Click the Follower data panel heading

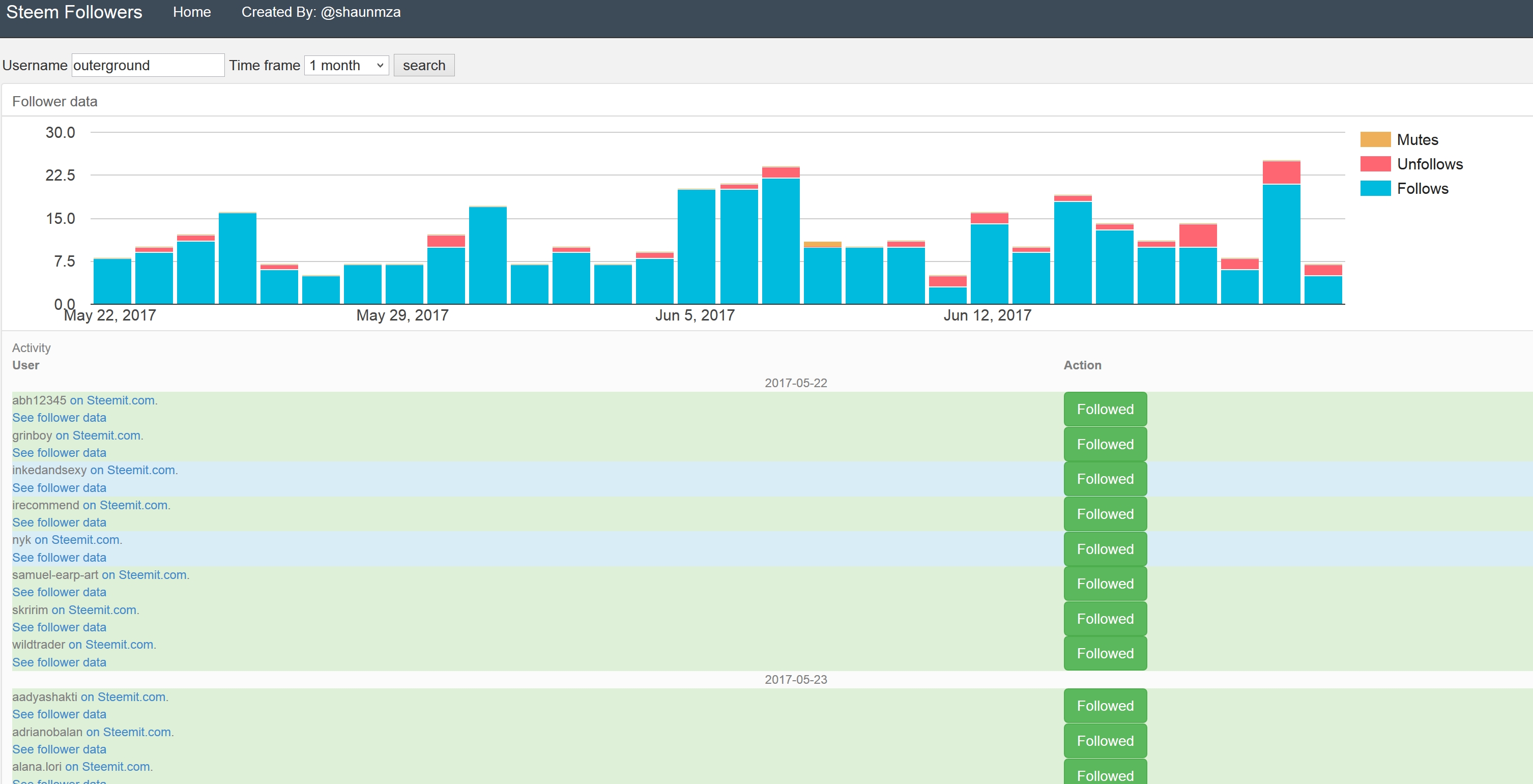(55, 101)
